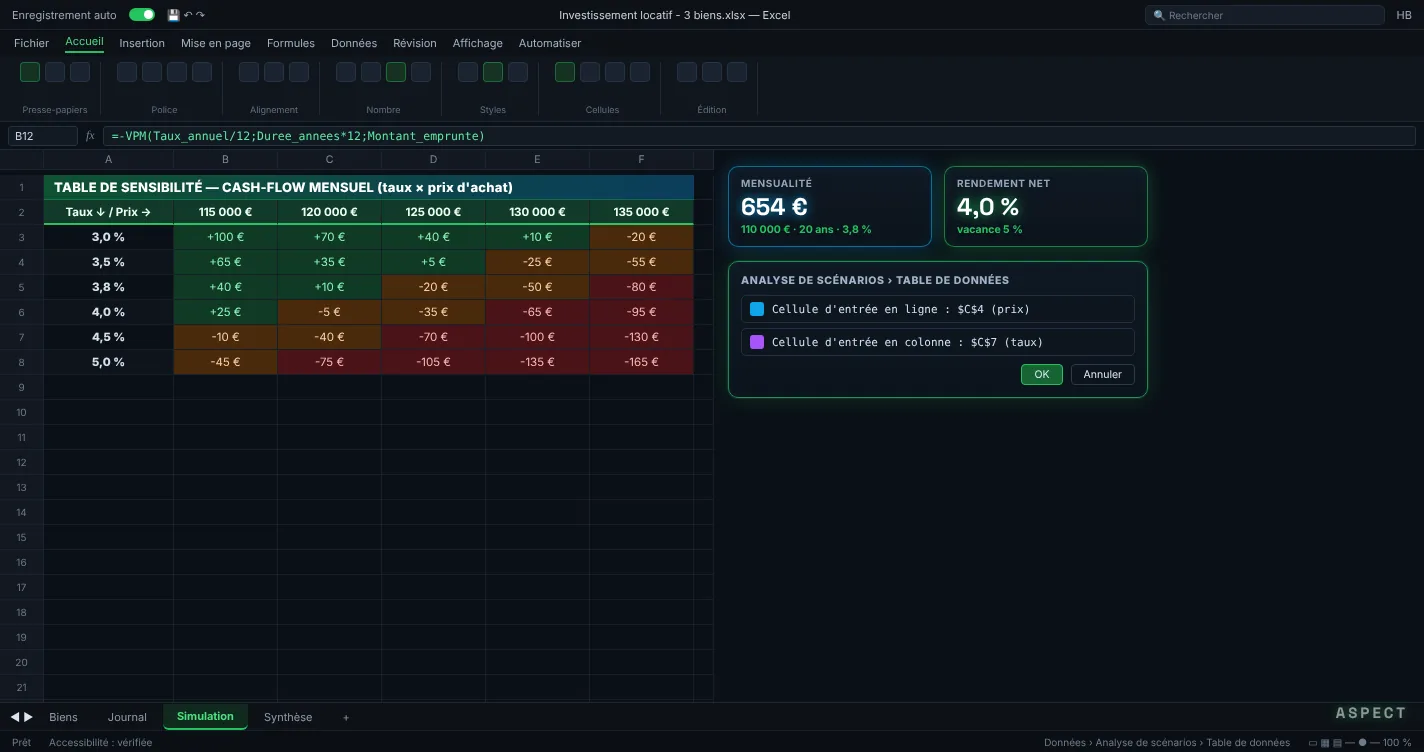Add a new sheet with the plus icon
1424x752 pixels.
346,717
